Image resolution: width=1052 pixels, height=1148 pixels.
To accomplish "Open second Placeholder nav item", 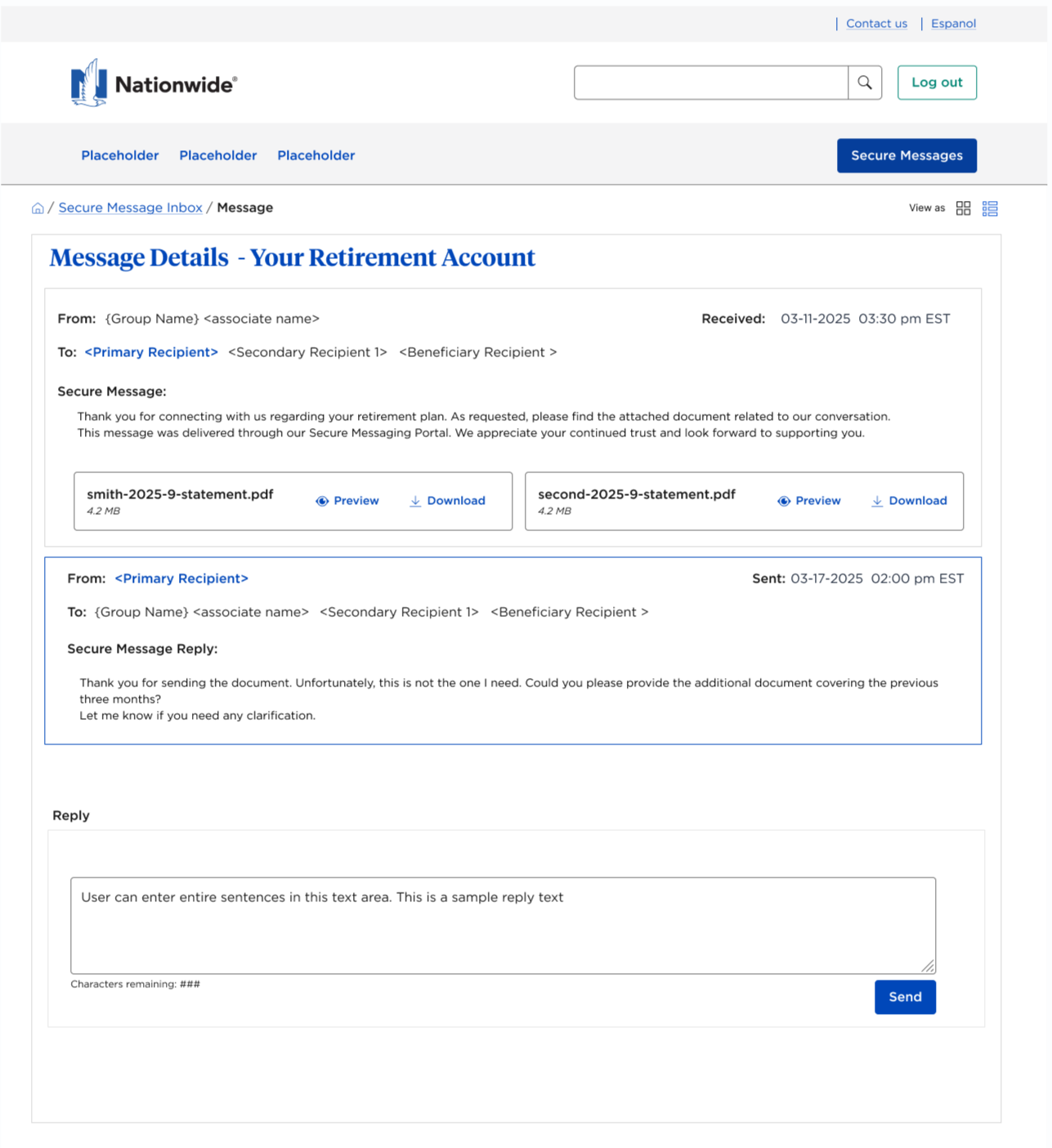I will tap(218, 155).
